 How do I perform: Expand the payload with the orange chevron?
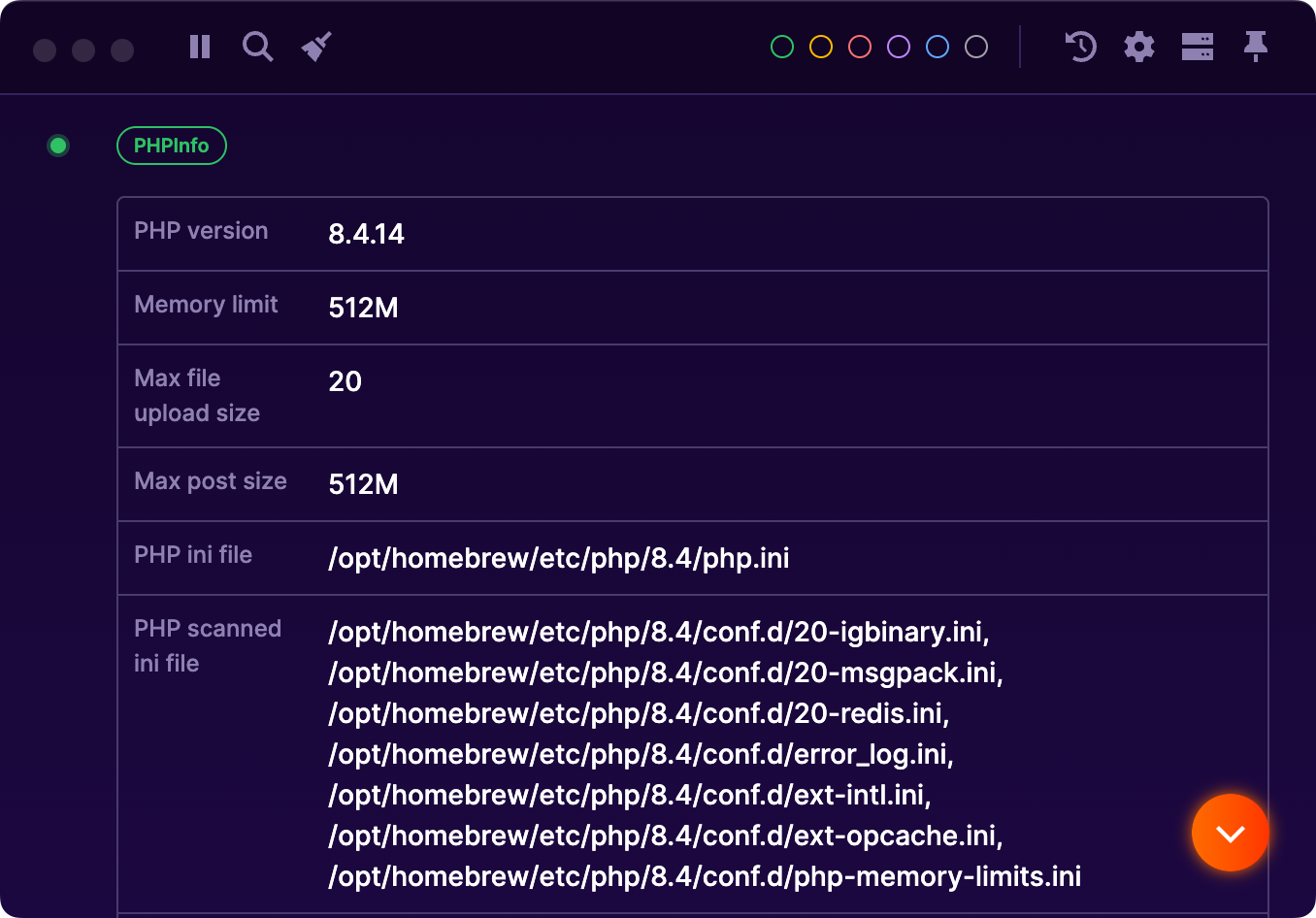[1230, 833]
